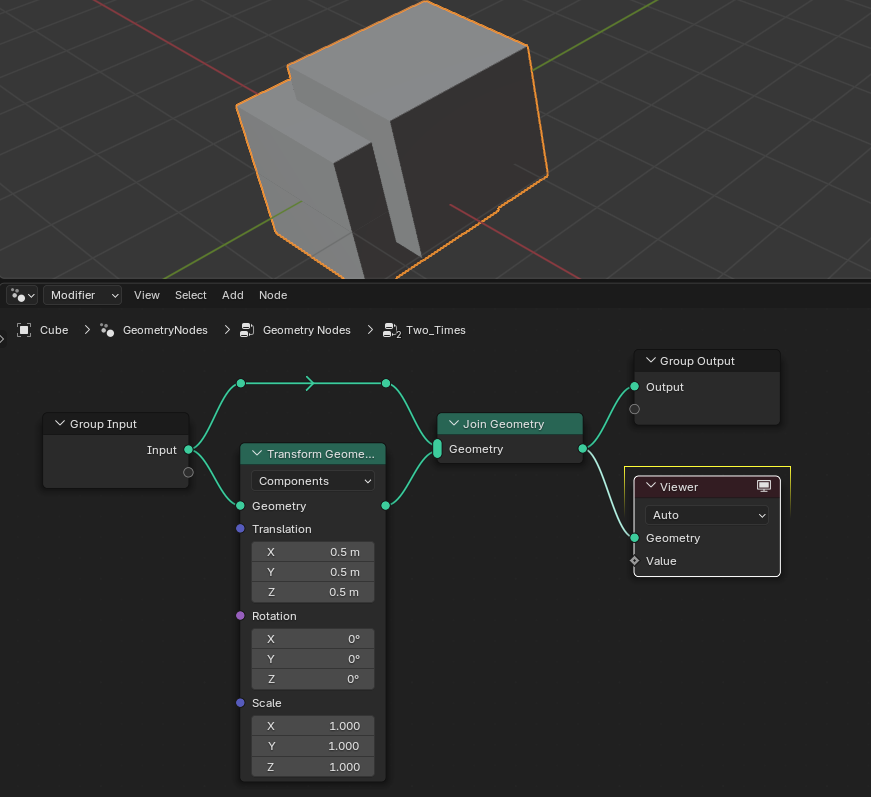This screenshot has width=871, height=797.
Task: Open the Auto dropdown in Viewer node
Action: coord(707,515)
